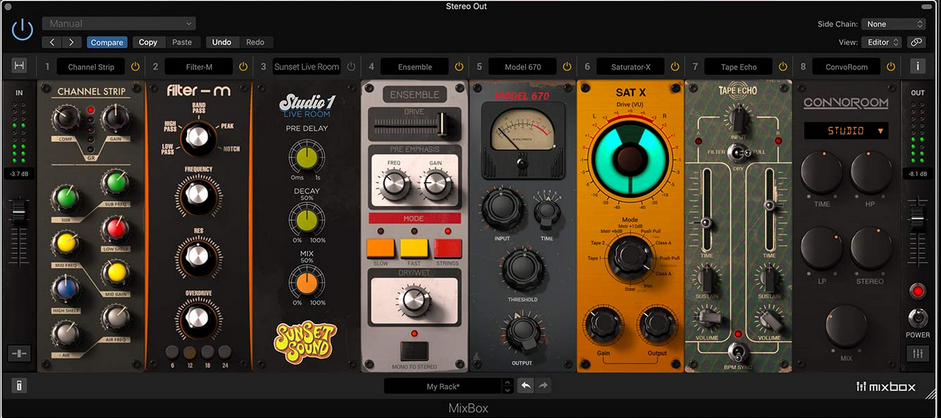Click the rack undo arrow button
Viewport: 941px width, 418px height.
click(x=526, y=386)
